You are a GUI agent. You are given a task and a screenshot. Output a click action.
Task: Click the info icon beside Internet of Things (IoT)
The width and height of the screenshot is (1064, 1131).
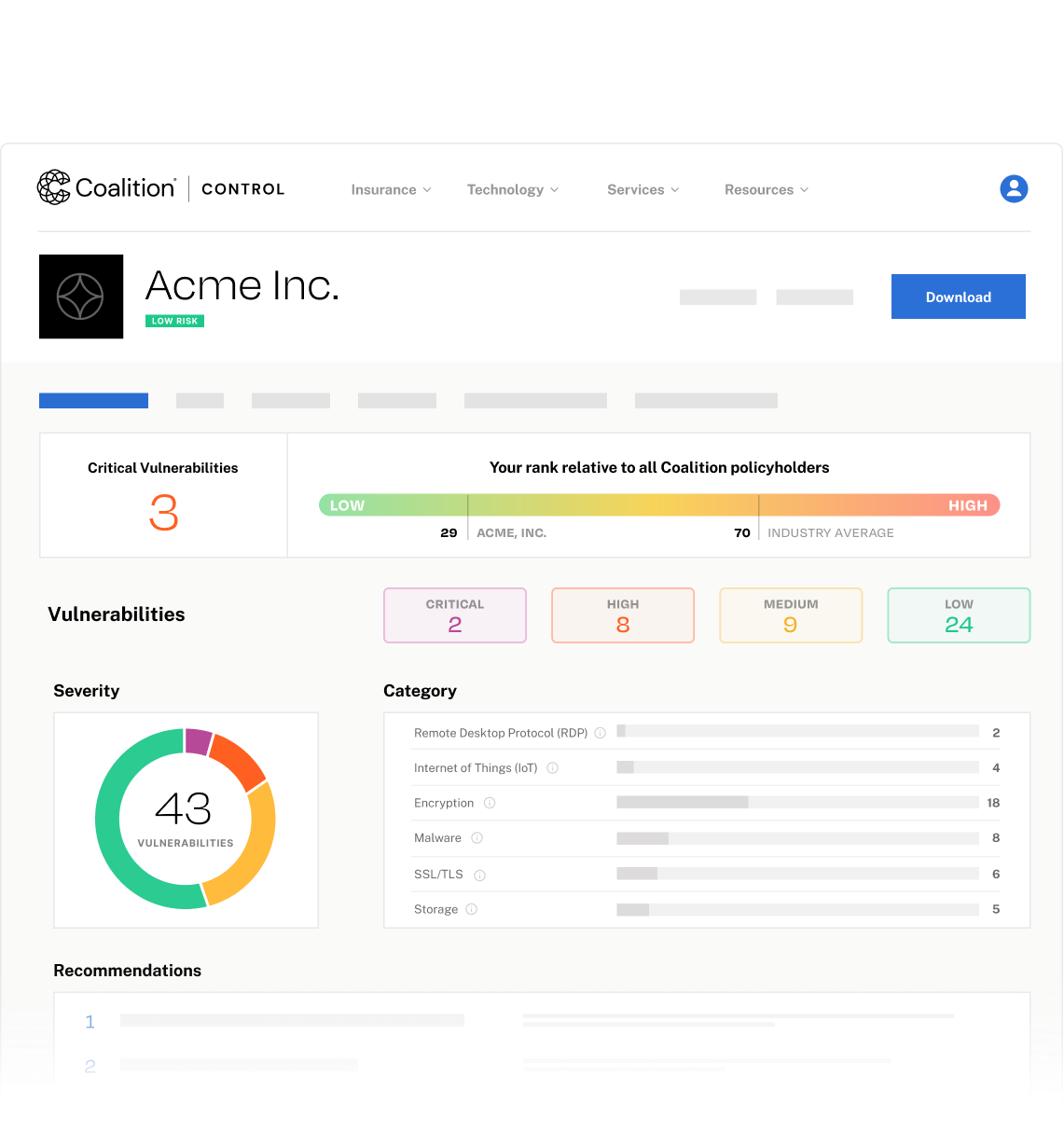coord(552,767)
